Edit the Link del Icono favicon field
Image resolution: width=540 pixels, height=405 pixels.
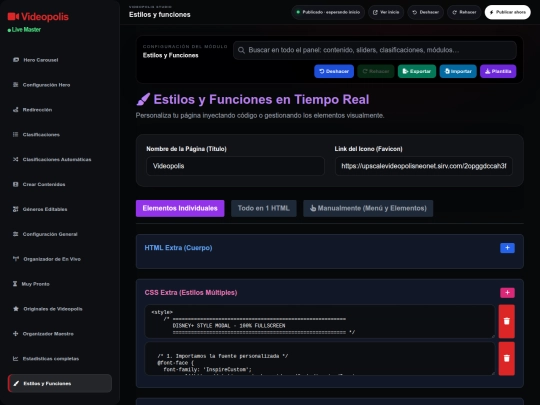(424, 166)
